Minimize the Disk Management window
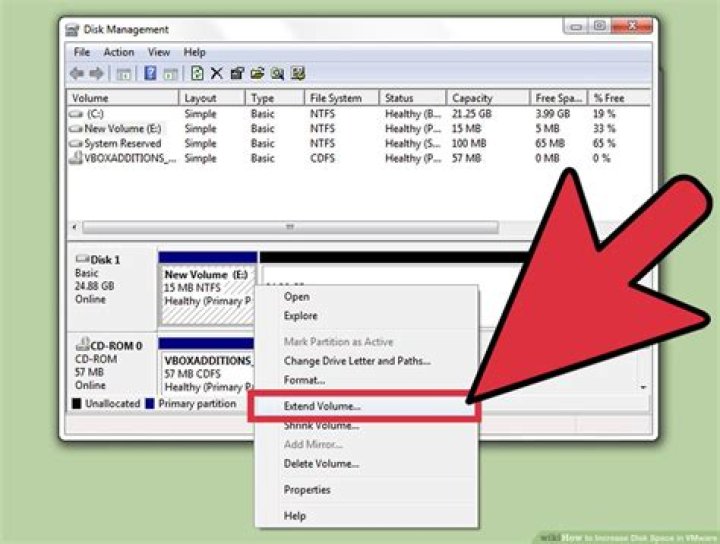720x544 pixels. point(576,27)
